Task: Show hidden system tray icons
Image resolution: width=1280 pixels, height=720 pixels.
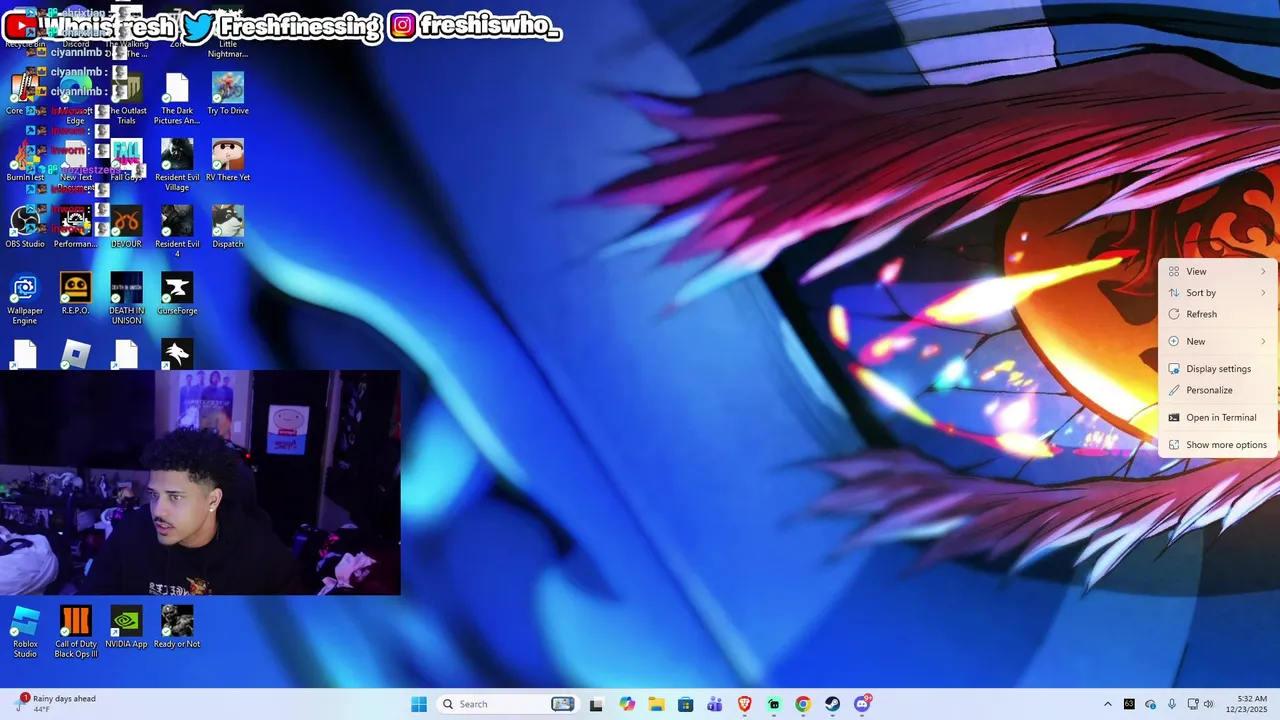Action: coord(1107,704)
